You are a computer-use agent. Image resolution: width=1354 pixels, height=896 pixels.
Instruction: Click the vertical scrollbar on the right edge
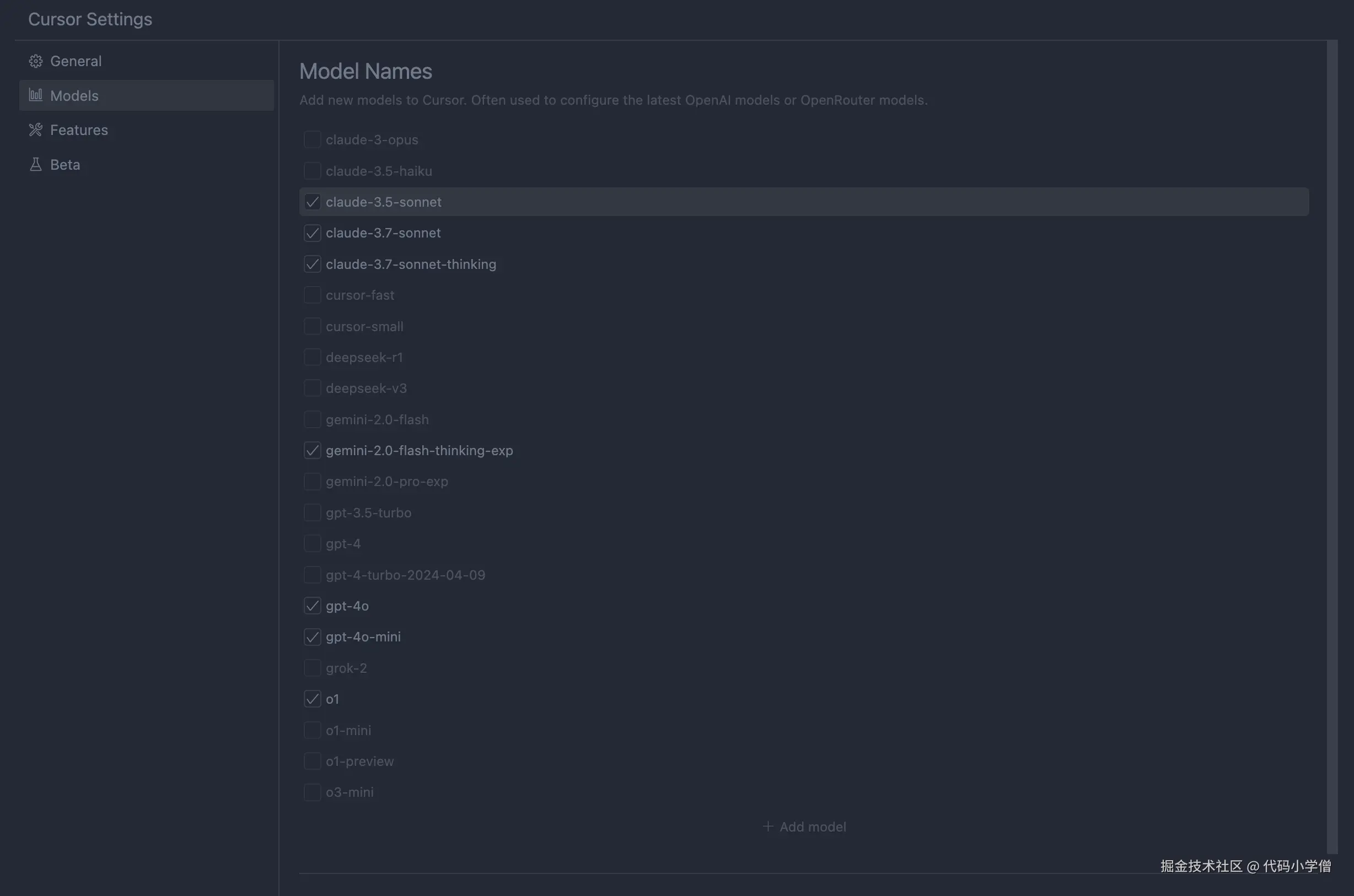coord(1332,446)
